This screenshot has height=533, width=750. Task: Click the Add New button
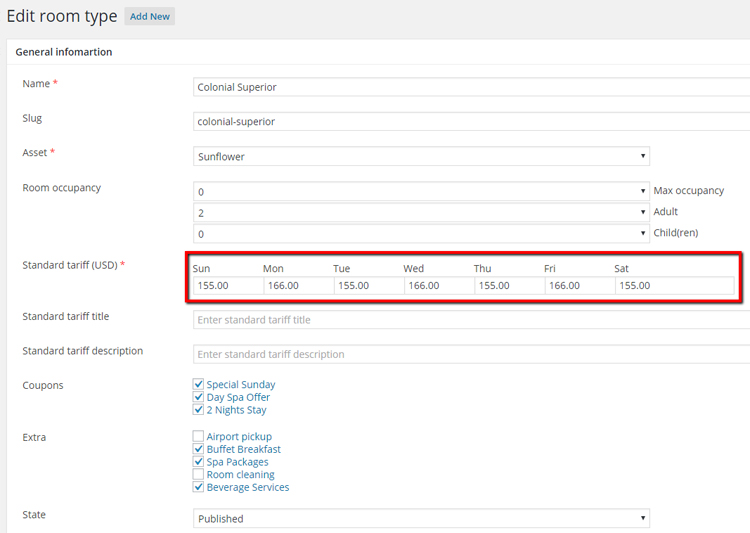150,17
